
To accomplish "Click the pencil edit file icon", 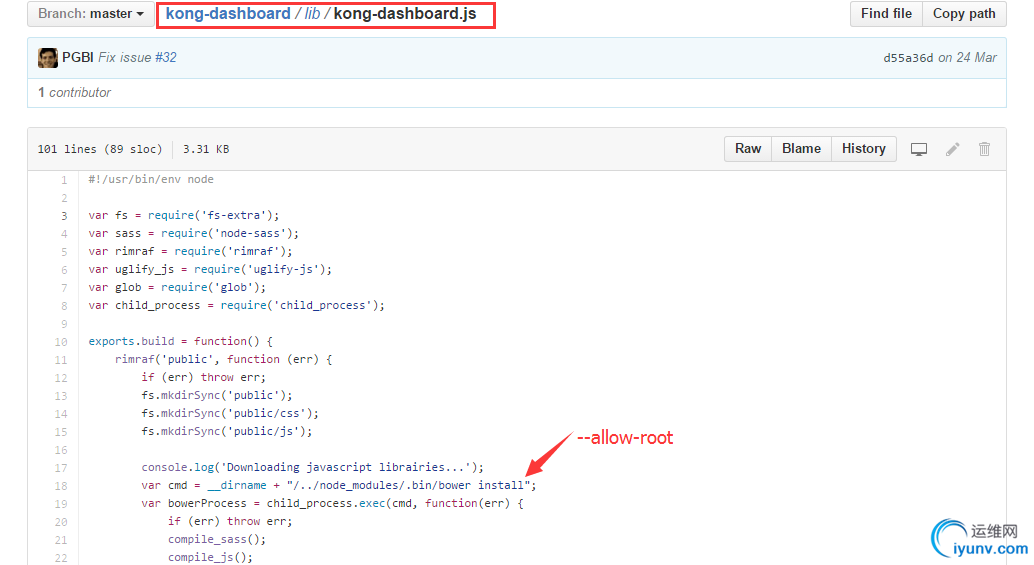I will 952,150.
